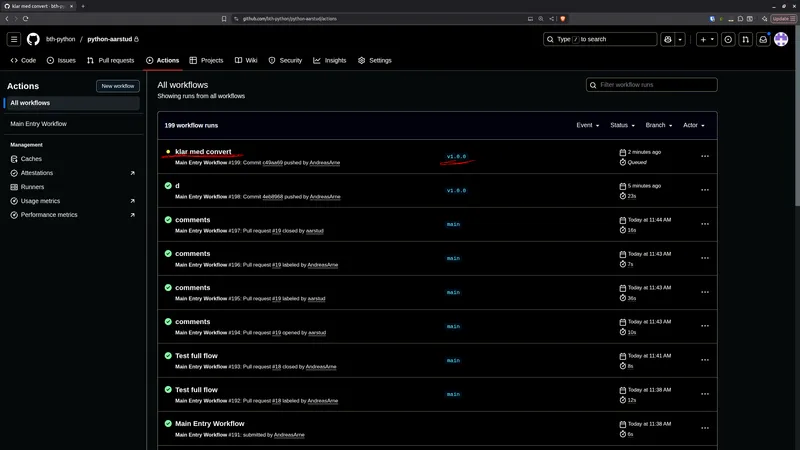Open the hamburger navigation menu
The width and height of the screenshot is (800, 450).
click(14, 39)
